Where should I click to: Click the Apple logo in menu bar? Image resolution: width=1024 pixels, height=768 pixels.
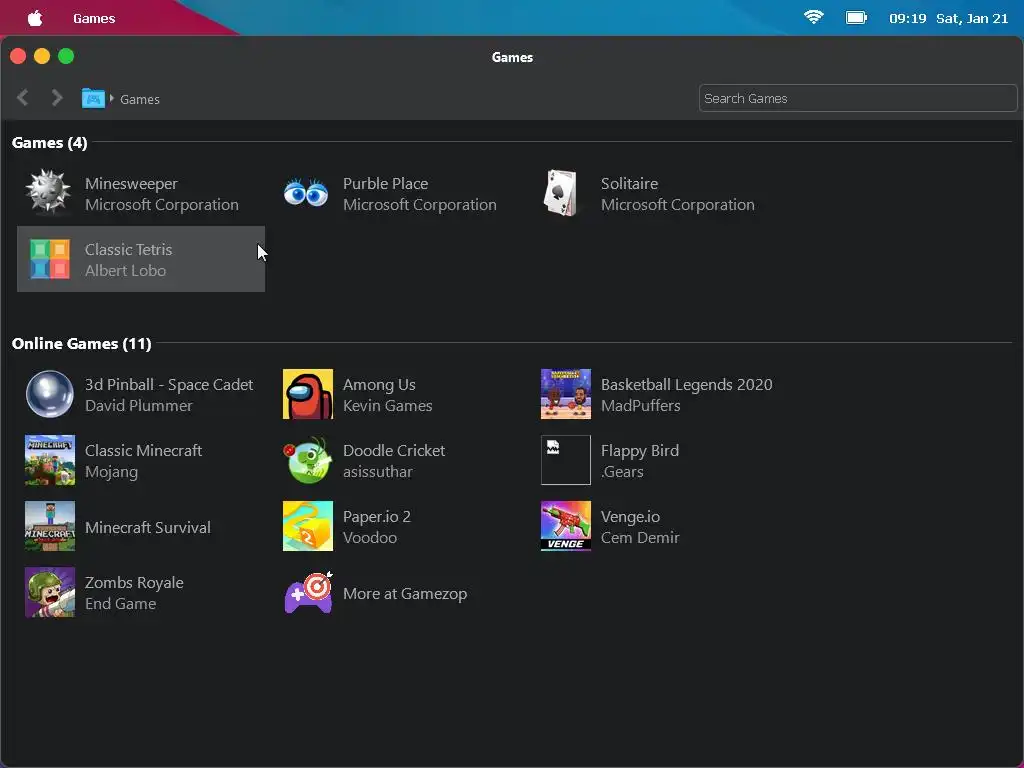(x=35, y=18)
